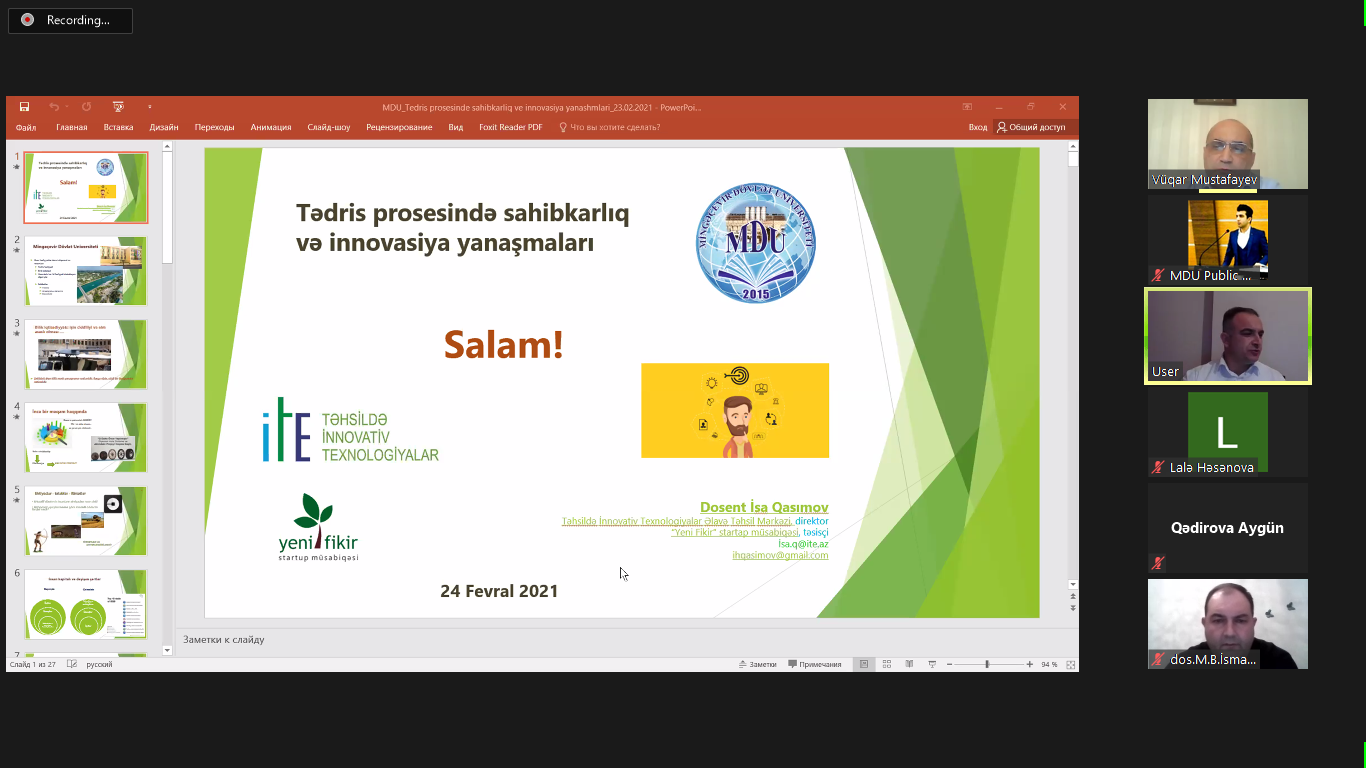Viewport: 1366px width, 768px height.
Task: Start slideshow from beginning via quick access icon
Action: (118, 107)
